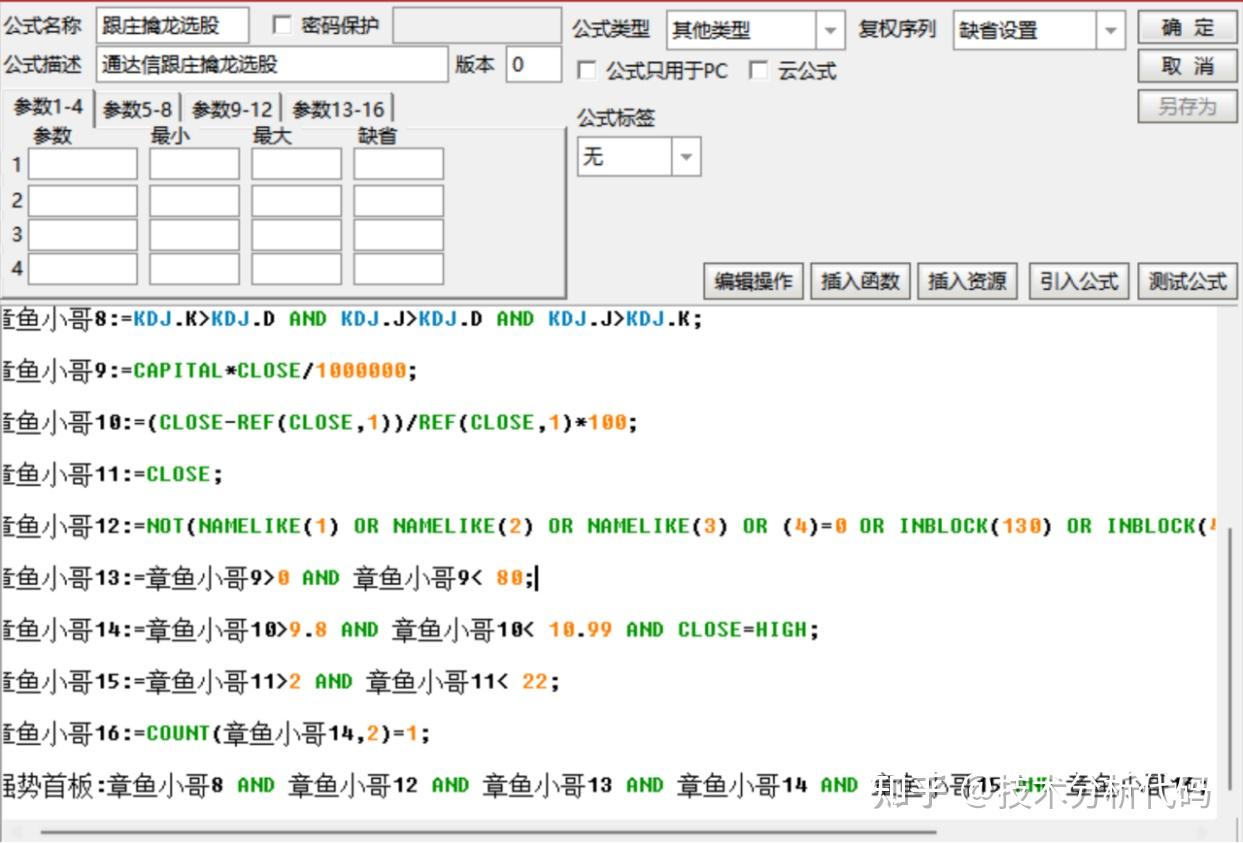Enable 公式只用于PC checkbox
Image resolution: width=1243 pixels, height=843 pixels.
tap(587, 71)
